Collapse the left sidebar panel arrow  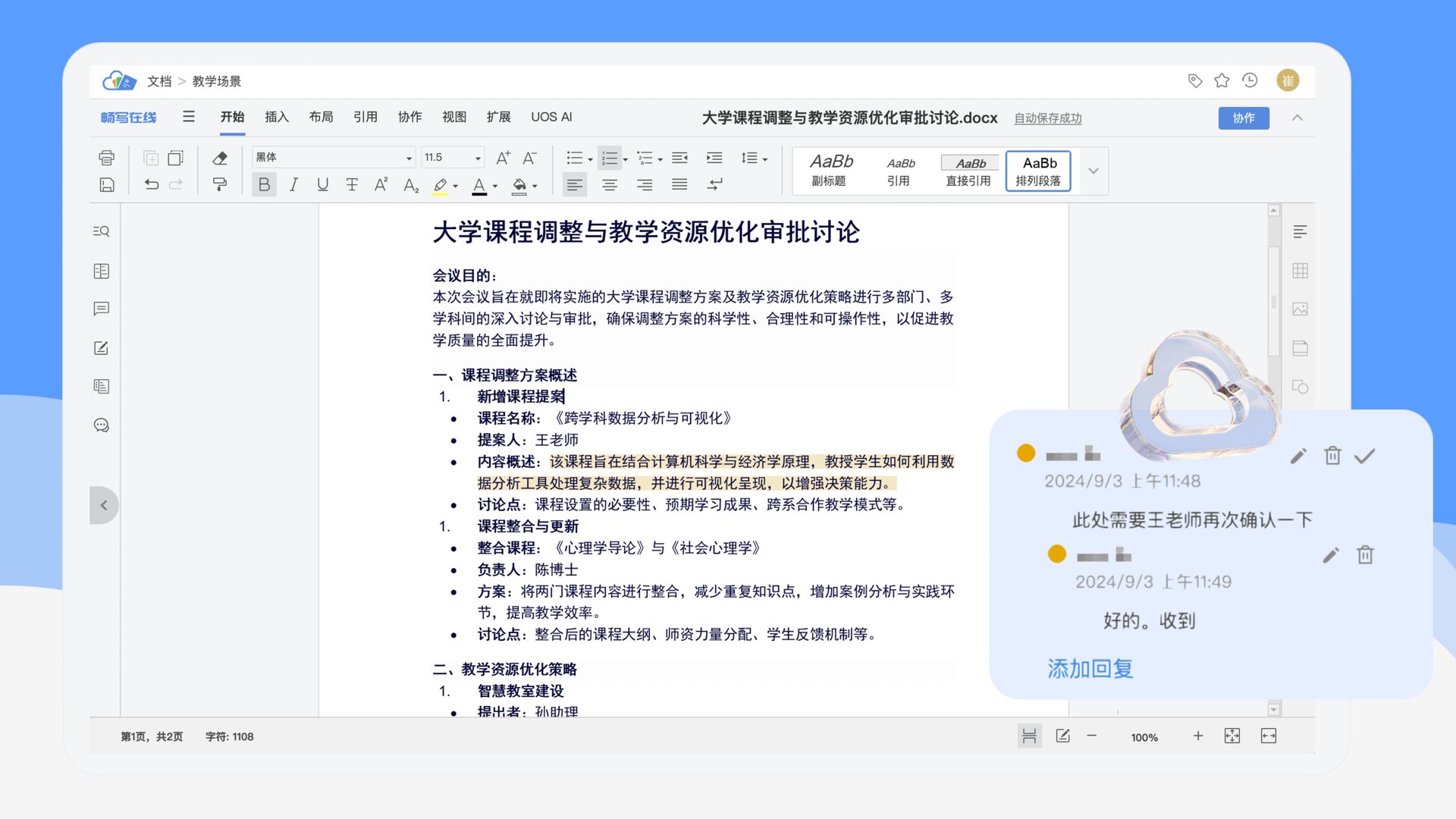click(x=104, y=505)
